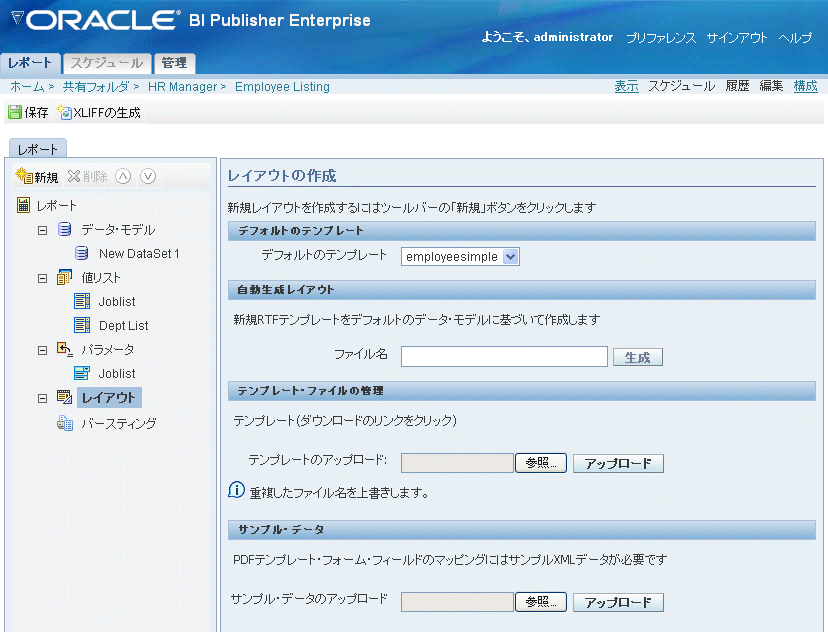Click アップロード for template upload

pos(618,464)
